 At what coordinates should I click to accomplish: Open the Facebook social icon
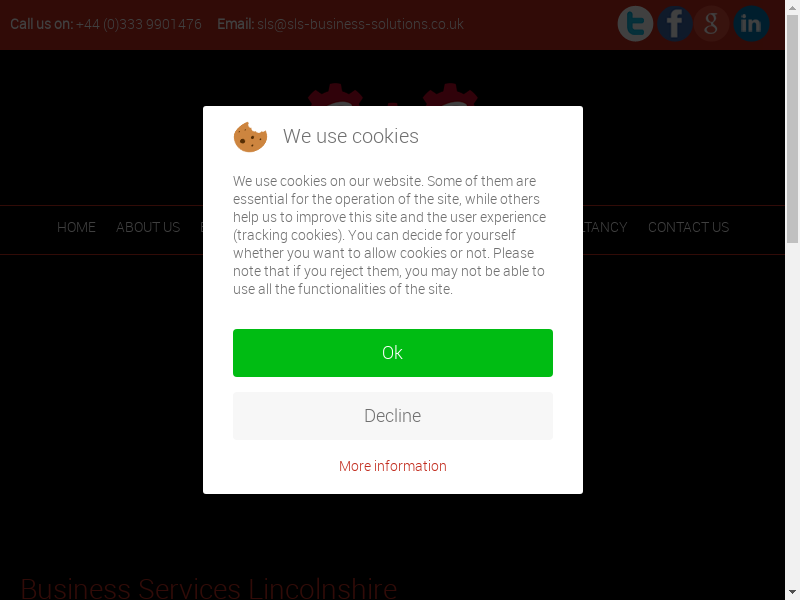(x=674, y=23)
